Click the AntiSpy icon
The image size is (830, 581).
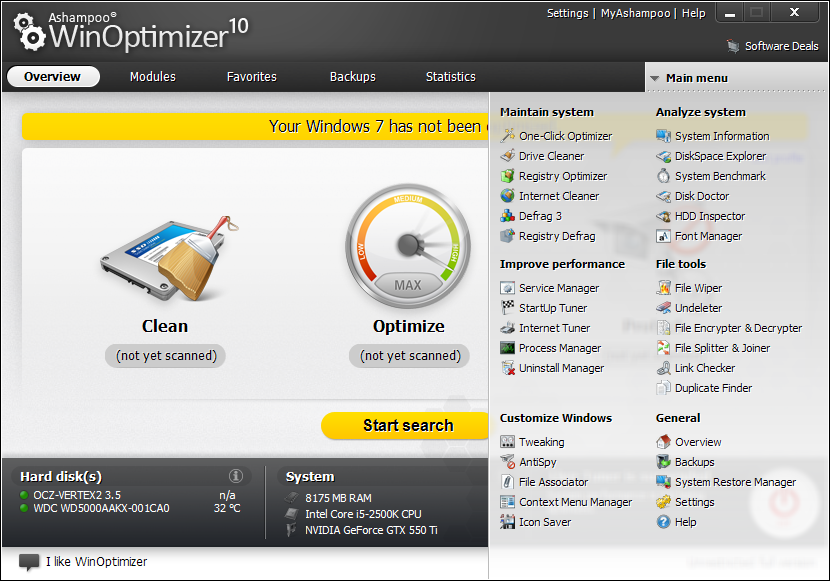(x=508, y=461)
